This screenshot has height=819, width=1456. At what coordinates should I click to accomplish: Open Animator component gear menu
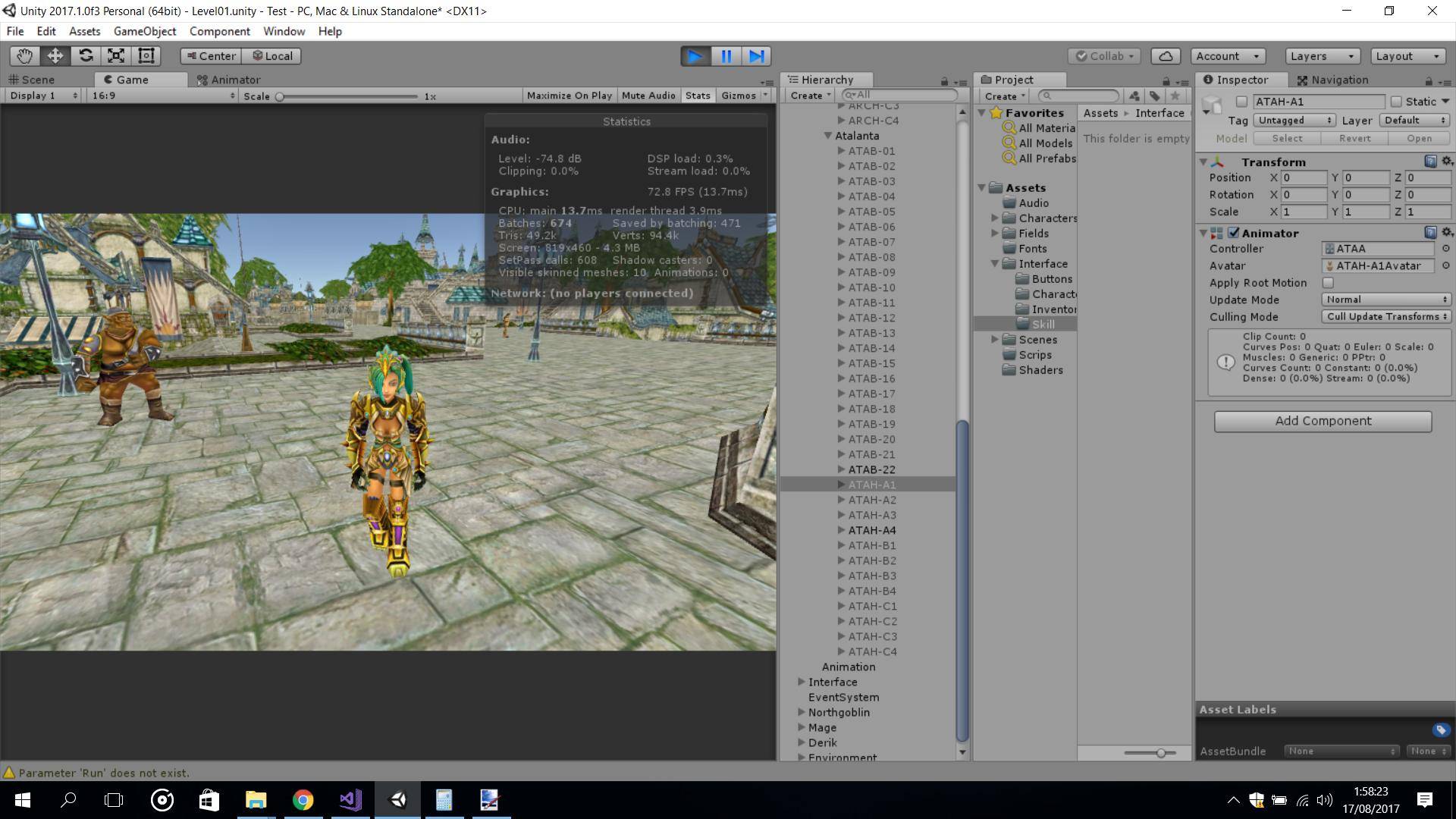point(1446,232)
